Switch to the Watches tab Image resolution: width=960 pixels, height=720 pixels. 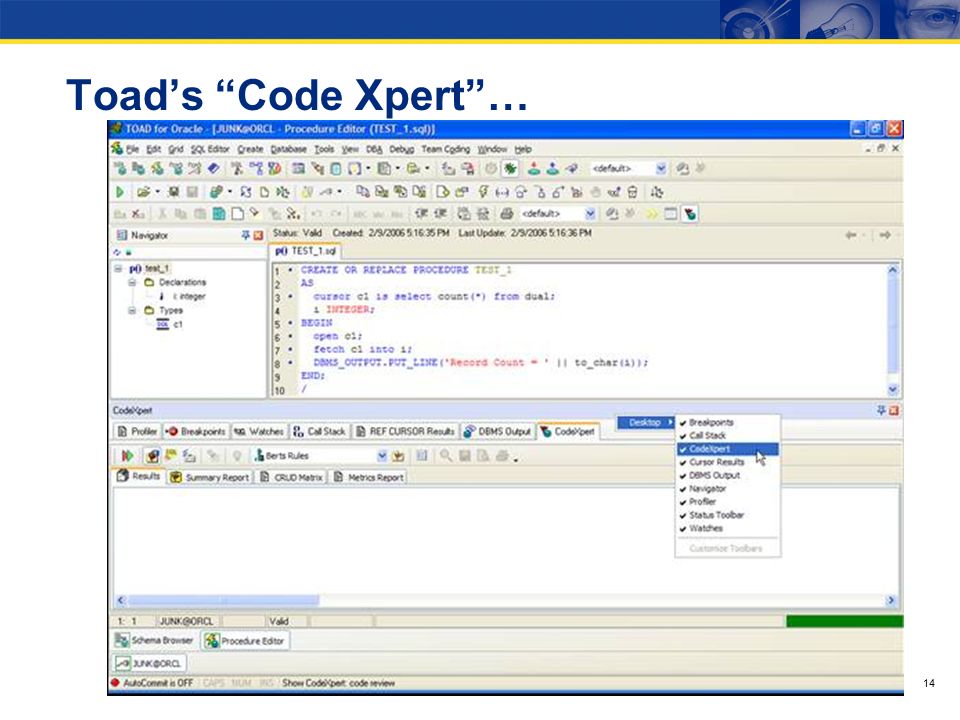tap(259, 432)
